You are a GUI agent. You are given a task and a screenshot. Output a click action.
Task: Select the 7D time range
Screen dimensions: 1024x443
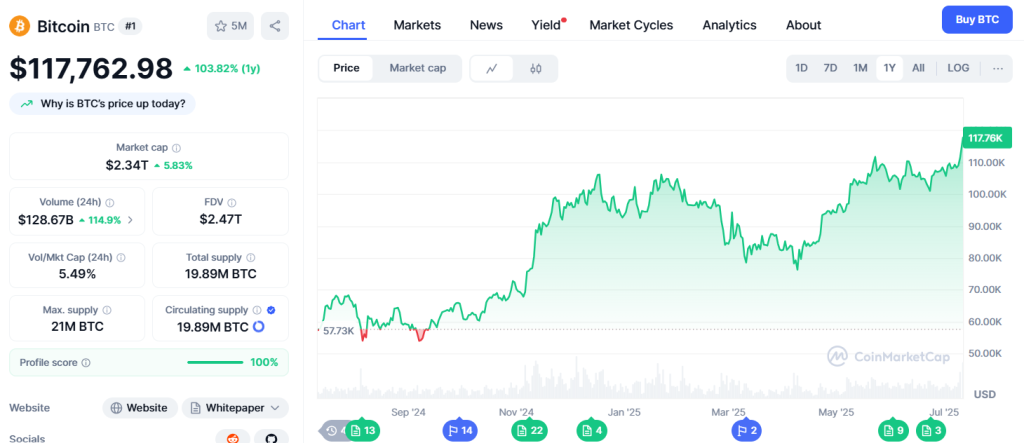[830, 68]
